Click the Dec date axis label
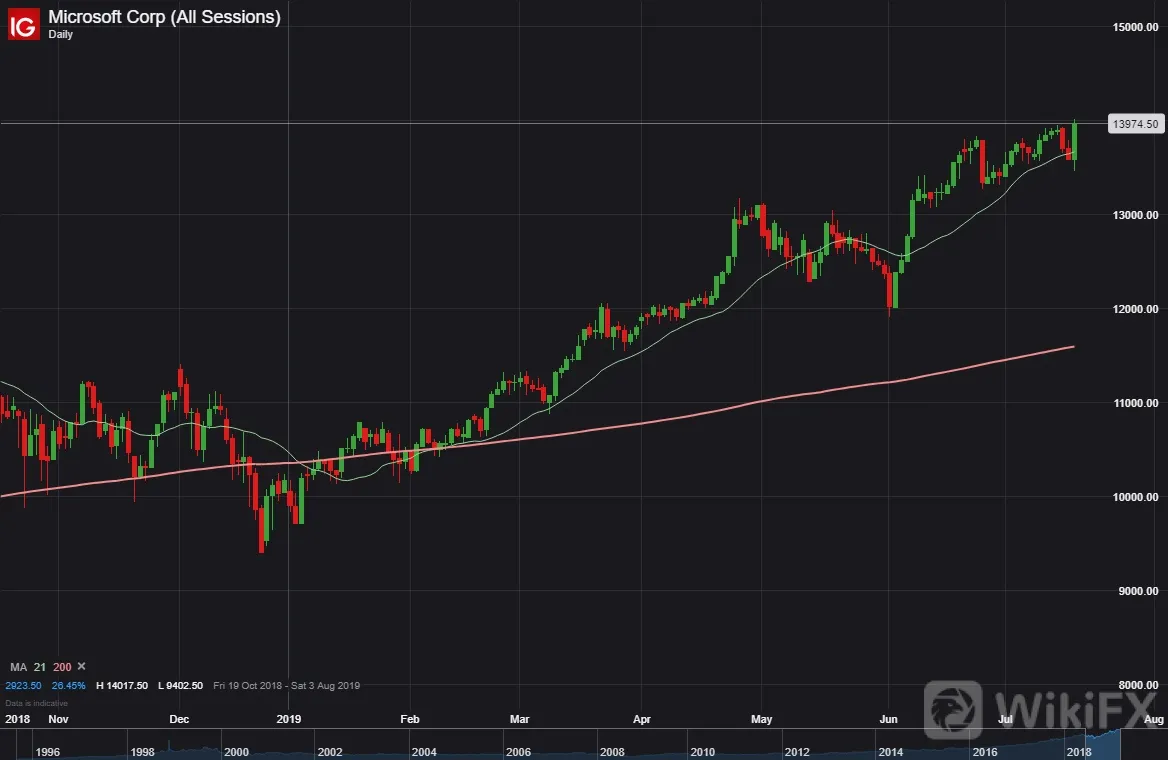 pyautogui.click(x=179, y=719)
